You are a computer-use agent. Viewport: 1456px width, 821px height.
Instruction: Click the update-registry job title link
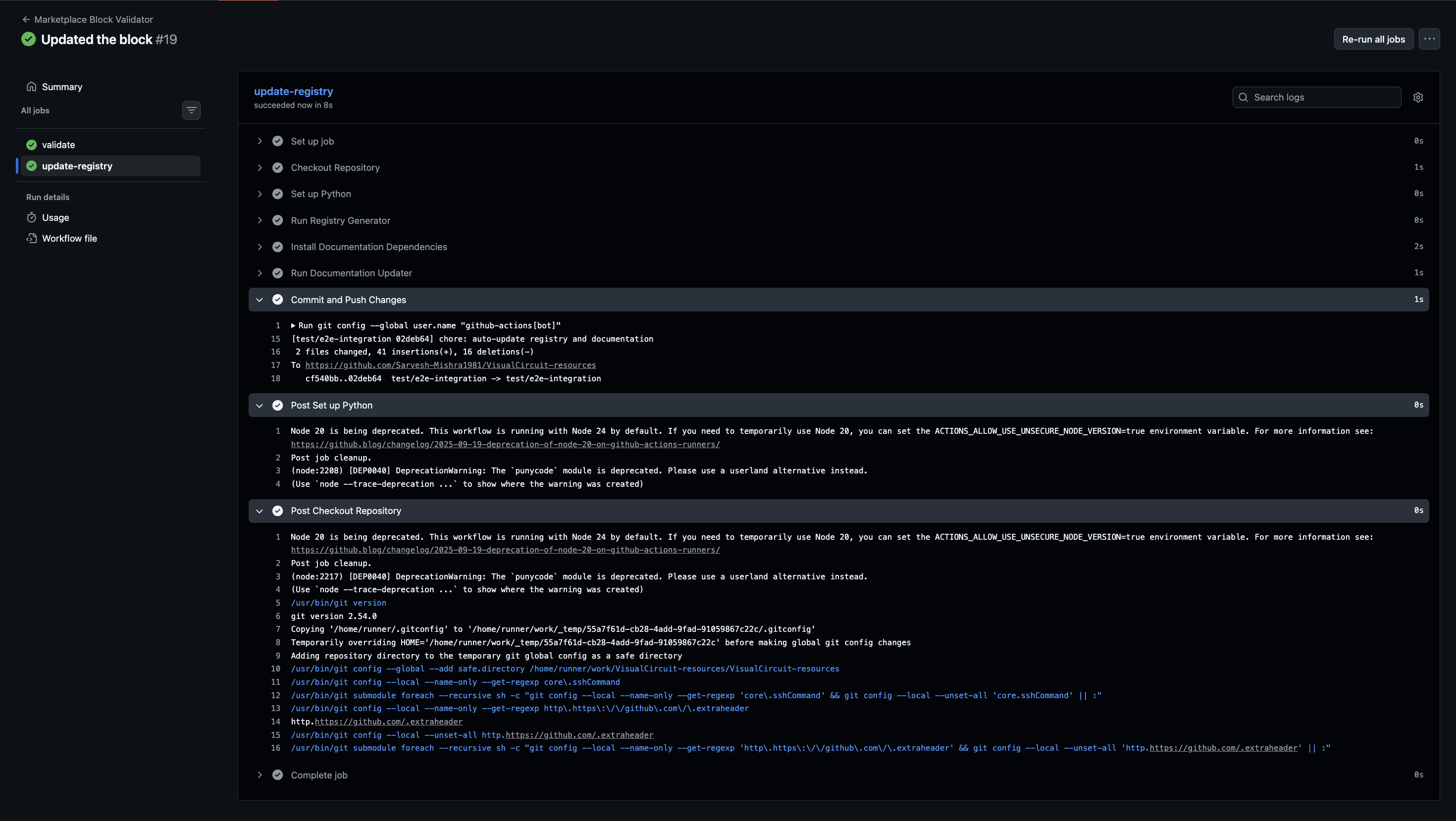(x=293, y=91)
